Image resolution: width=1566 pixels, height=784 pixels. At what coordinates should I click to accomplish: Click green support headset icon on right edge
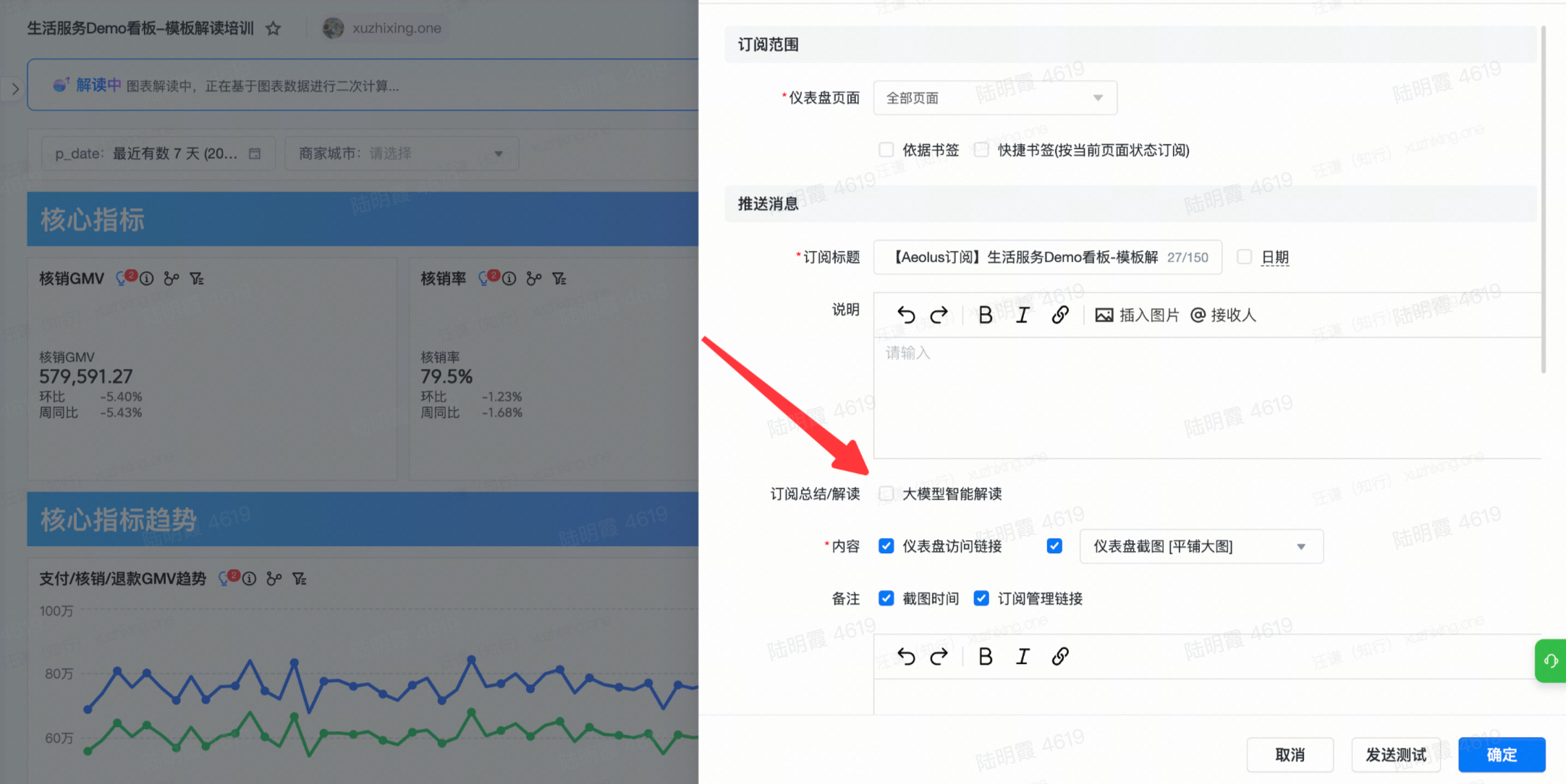[x=1550, y=660]
